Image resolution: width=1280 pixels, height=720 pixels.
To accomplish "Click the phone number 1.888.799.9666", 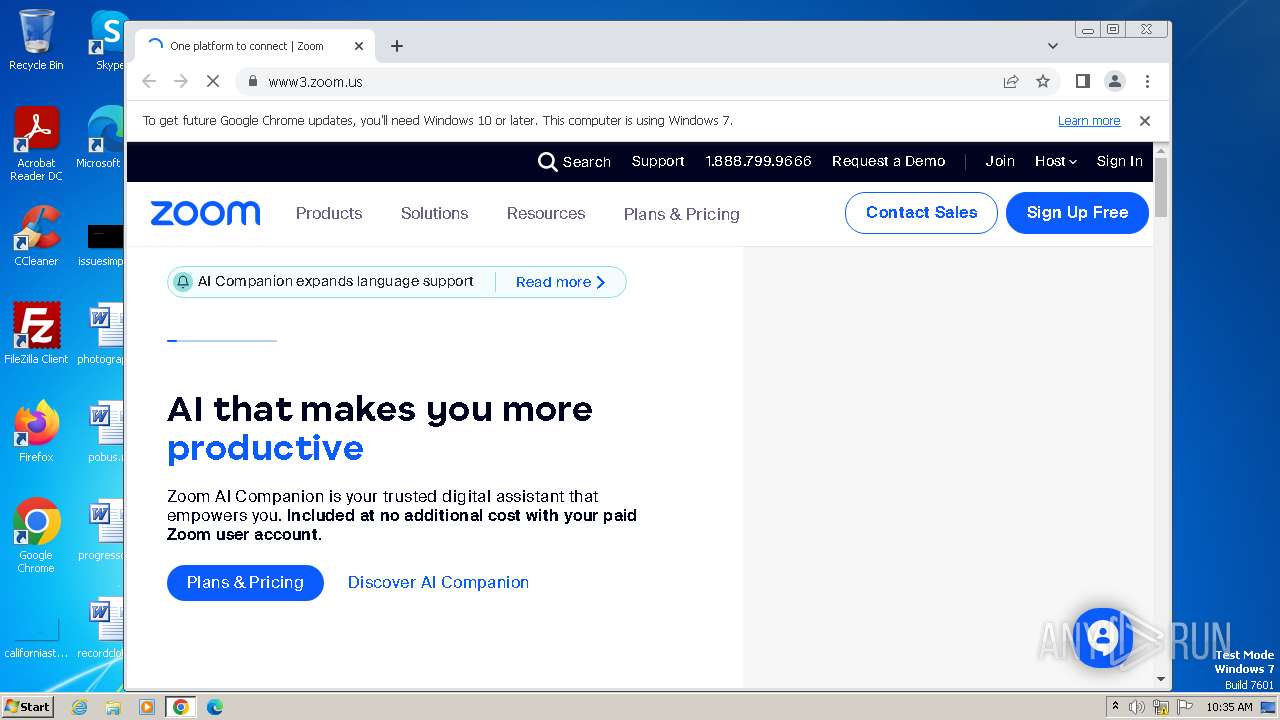I will click(758, 162).
